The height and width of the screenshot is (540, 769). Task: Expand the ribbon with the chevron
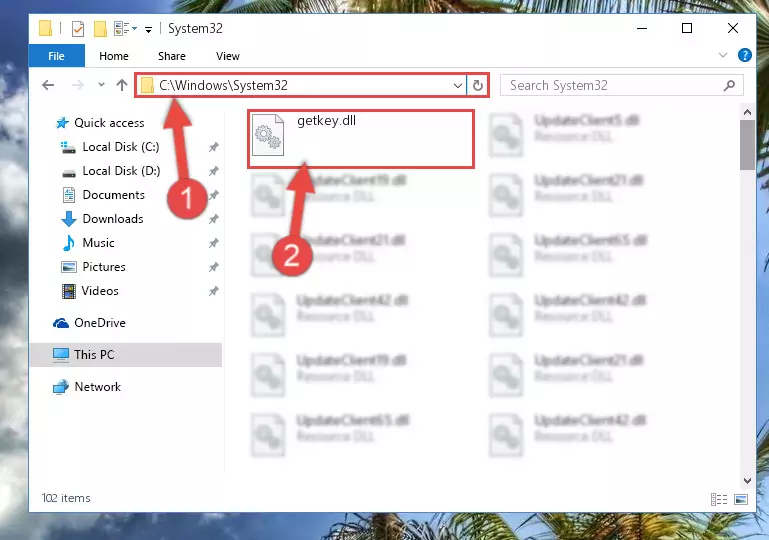[x=722, y=55]
